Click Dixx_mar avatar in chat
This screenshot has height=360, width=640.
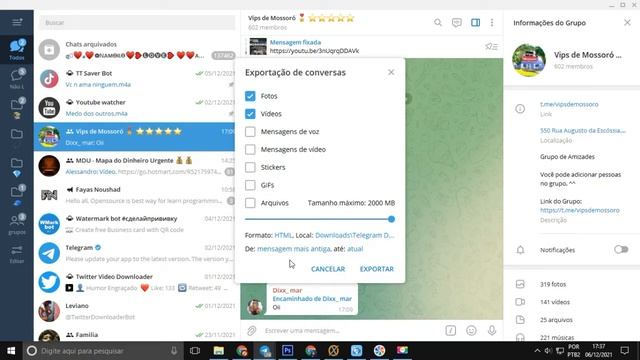(x=255, y=307)
